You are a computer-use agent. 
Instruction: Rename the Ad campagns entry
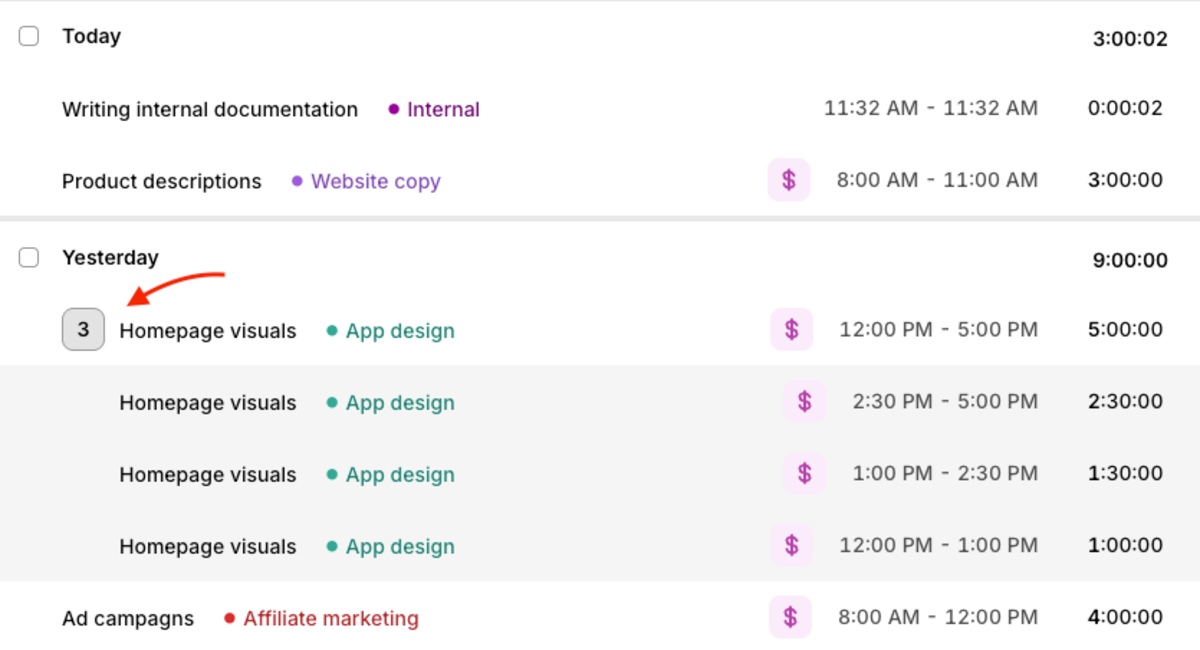pos(128,618)
